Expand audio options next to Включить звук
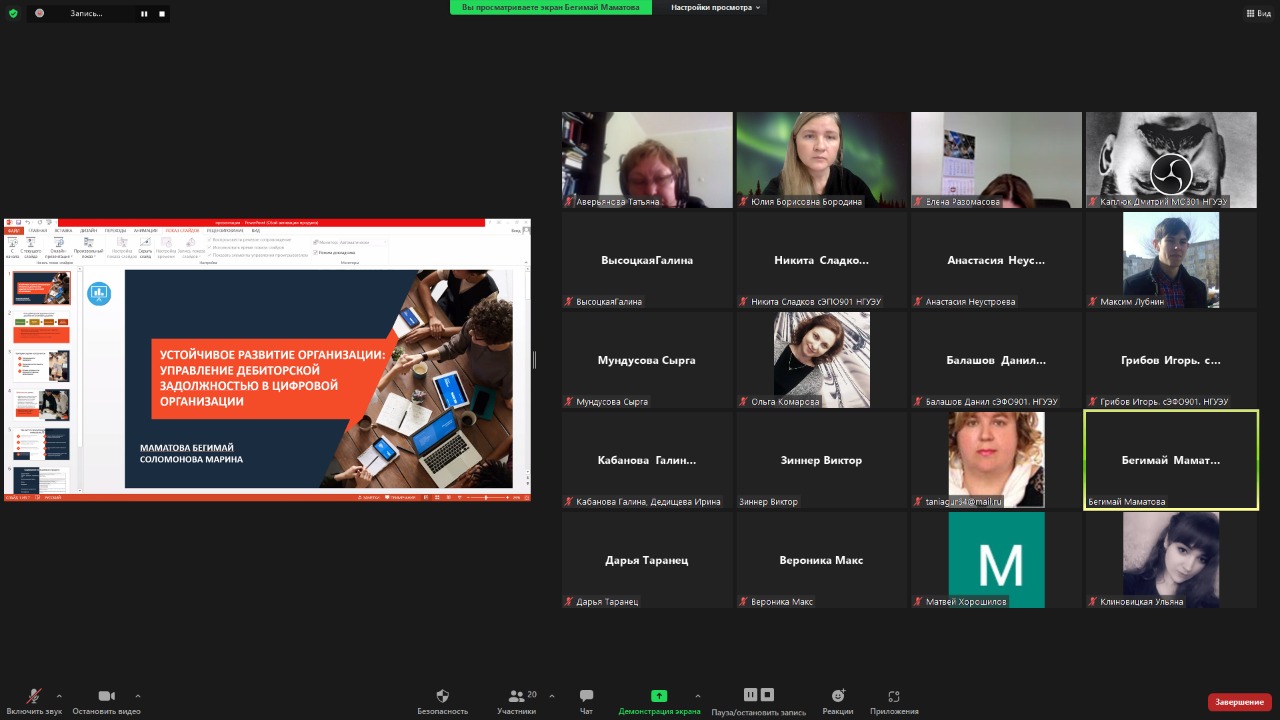This screenshot has width=1280, height=720. click(59, 696)
